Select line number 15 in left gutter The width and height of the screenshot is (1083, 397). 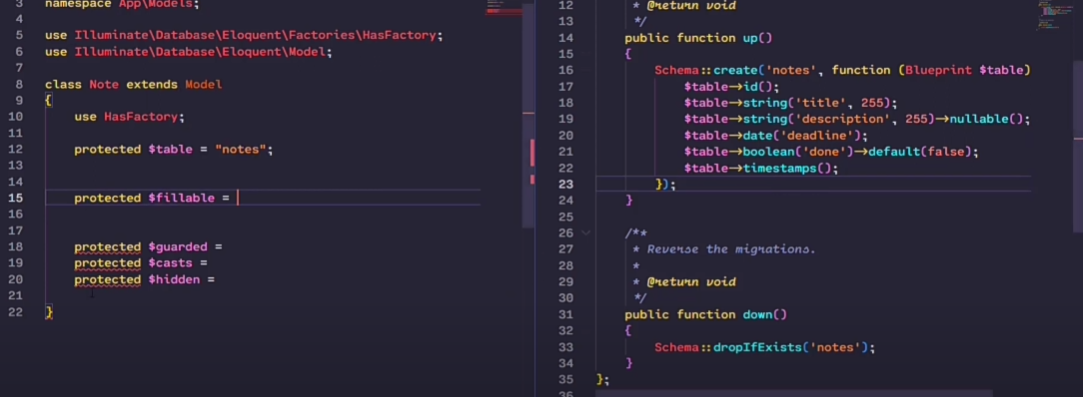15,198
